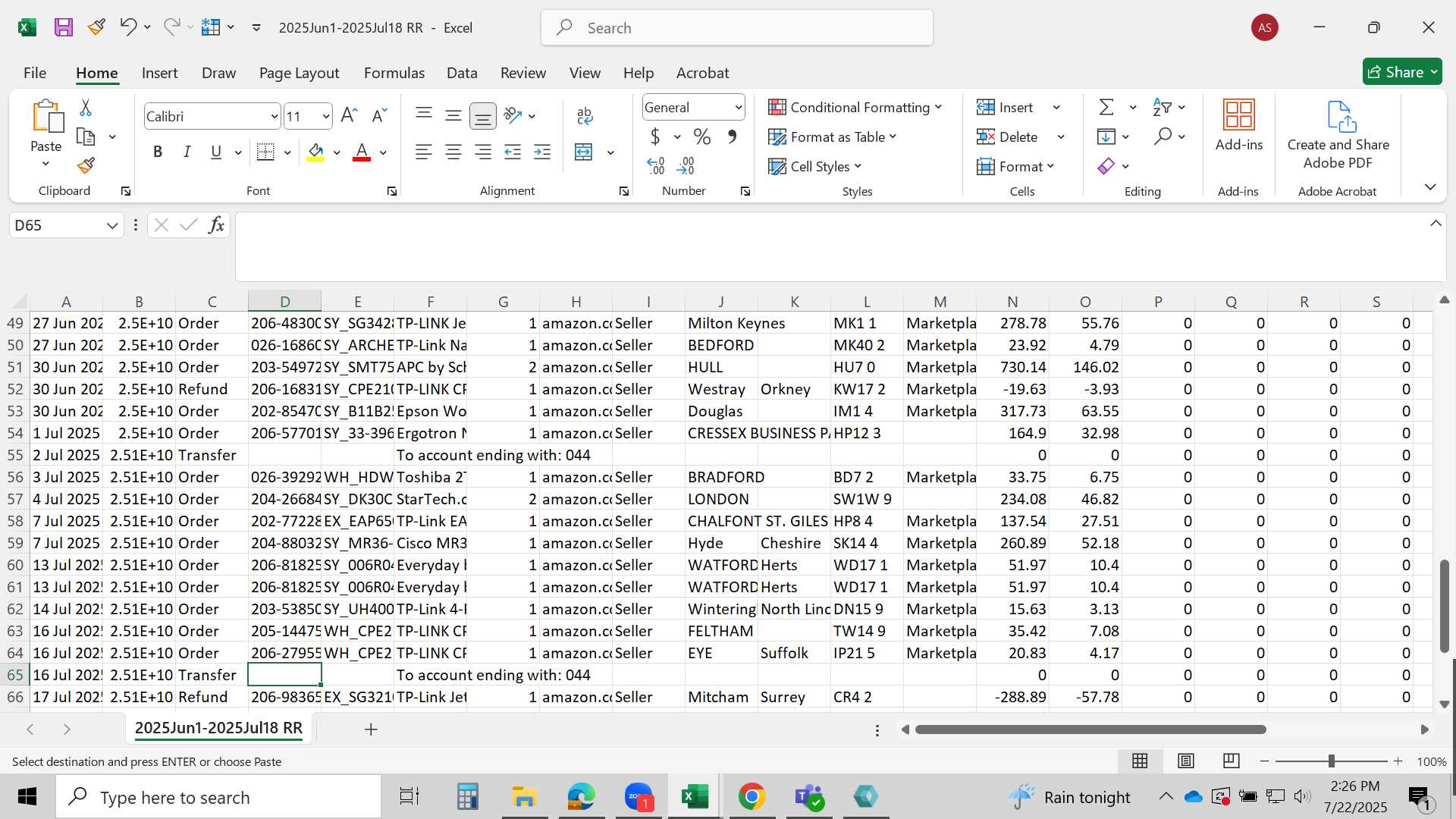The width and height of the screenshot is (1456, 819).
Task: Click Decrease Decimal icon
Action: tap(686, 165)
